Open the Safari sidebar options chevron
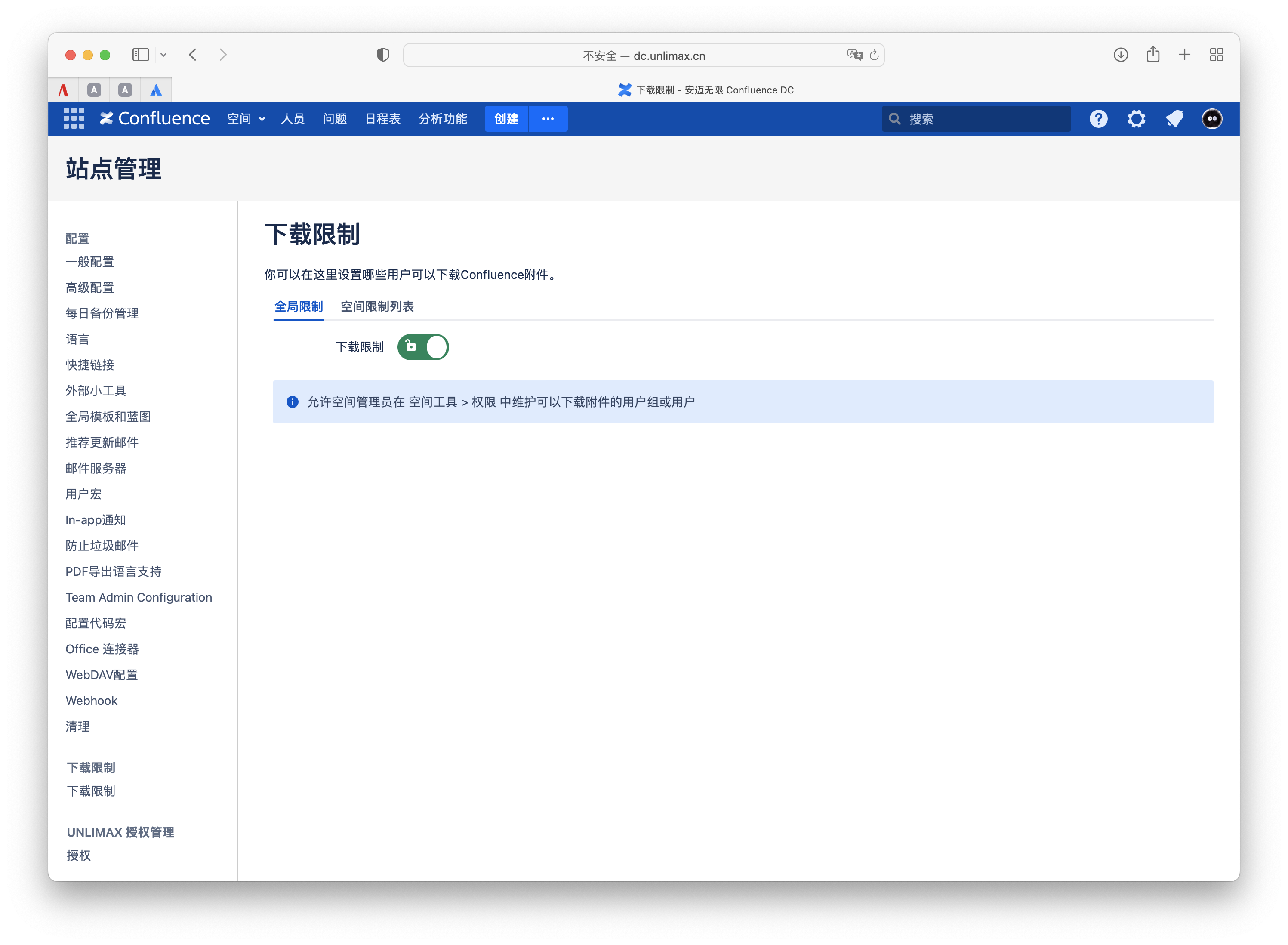Image resolution: width=1288 pixels, height=945 pixels. [163, 55]
